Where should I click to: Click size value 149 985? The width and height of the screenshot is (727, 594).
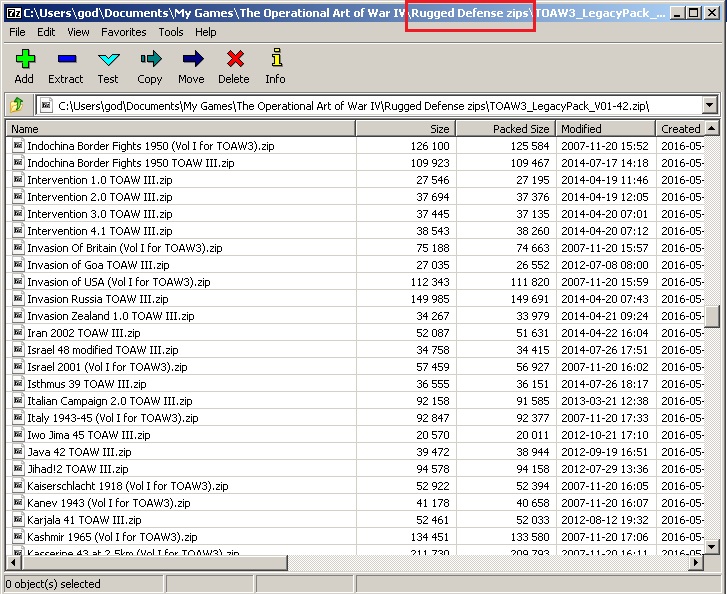tap(430, 299)
